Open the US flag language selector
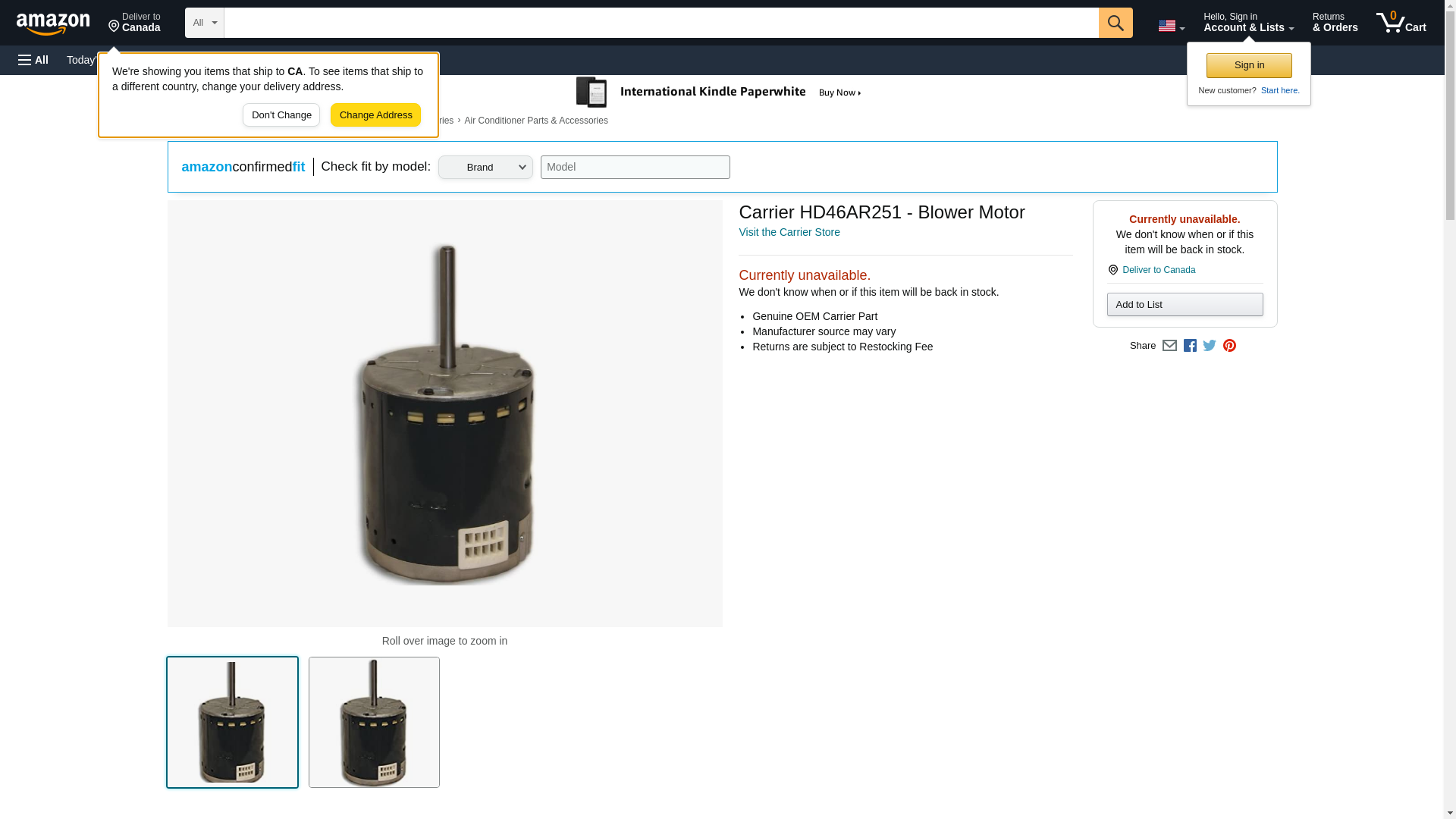The height and width of the screenshot is (819, 1456). click(x=1171, y=26)
